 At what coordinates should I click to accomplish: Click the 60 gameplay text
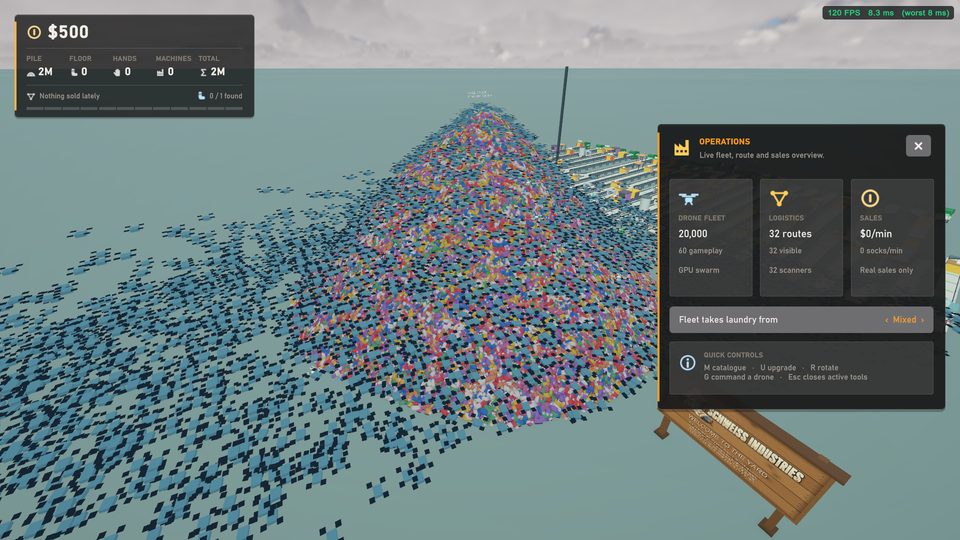pyautogui.click(x=700, y=251)
